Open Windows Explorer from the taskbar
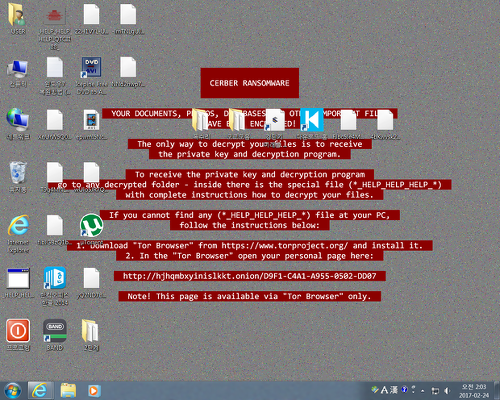 point(68,391)
